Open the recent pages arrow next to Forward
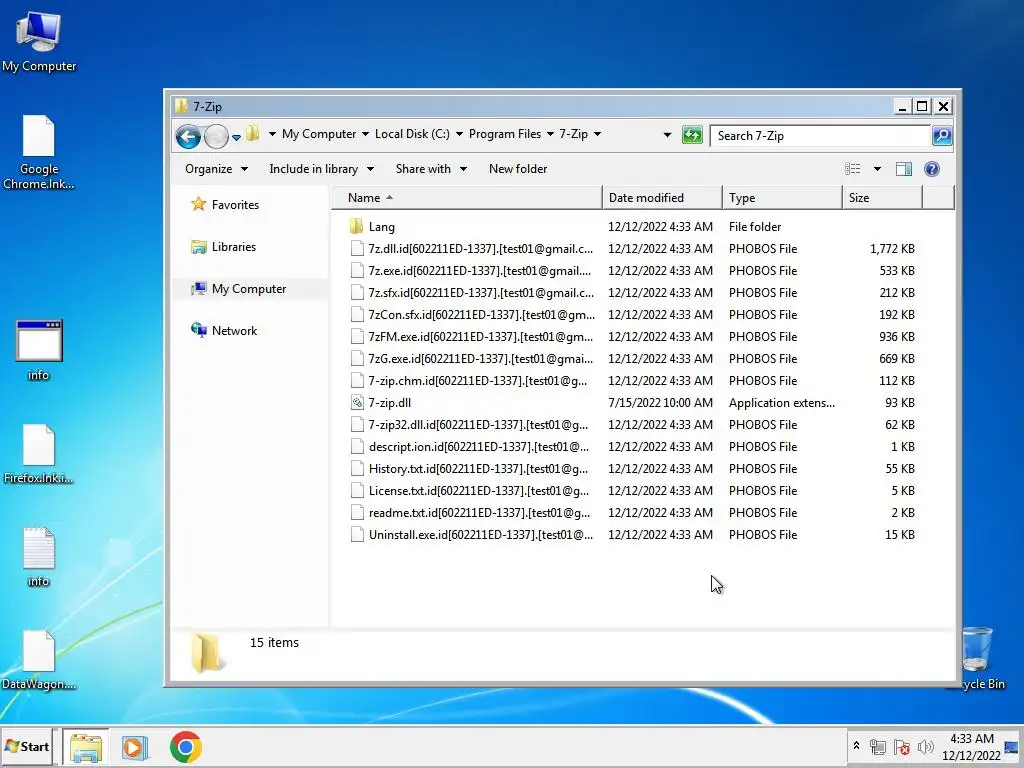This screenshot has height=768, width=1024. (x=236, y=137)
